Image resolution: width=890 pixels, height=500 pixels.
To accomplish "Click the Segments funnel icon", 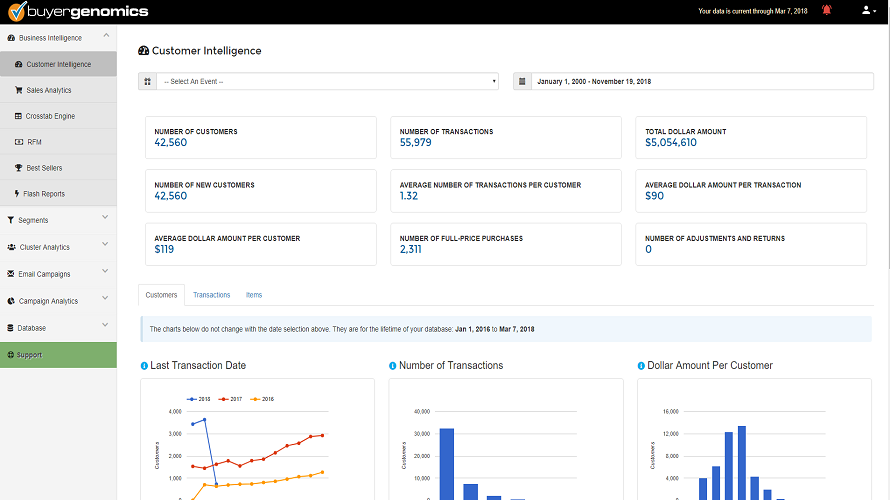I will (x=11, y=220).
